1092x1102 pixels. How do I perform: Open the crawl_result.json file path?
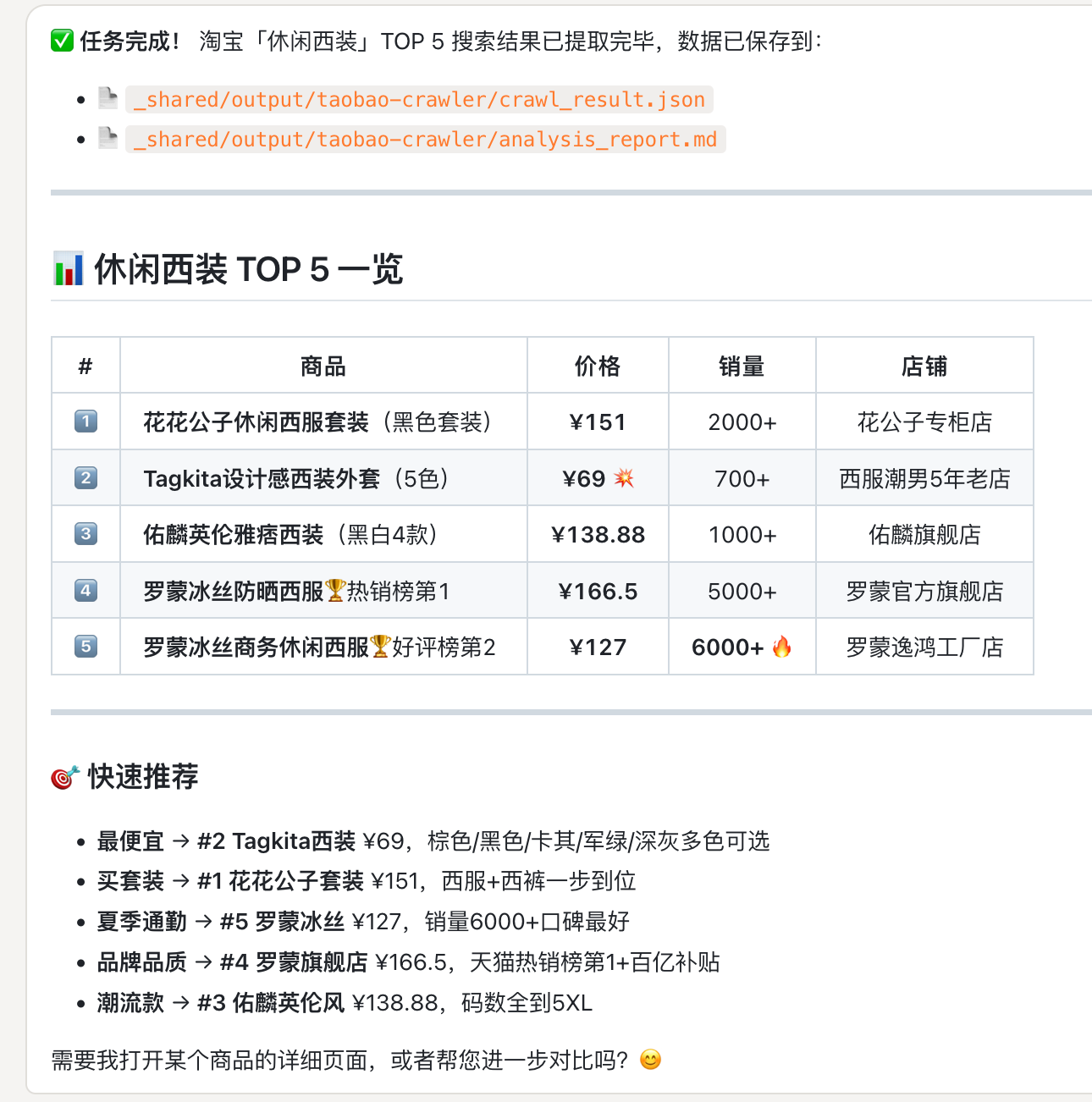pos(419,99)
